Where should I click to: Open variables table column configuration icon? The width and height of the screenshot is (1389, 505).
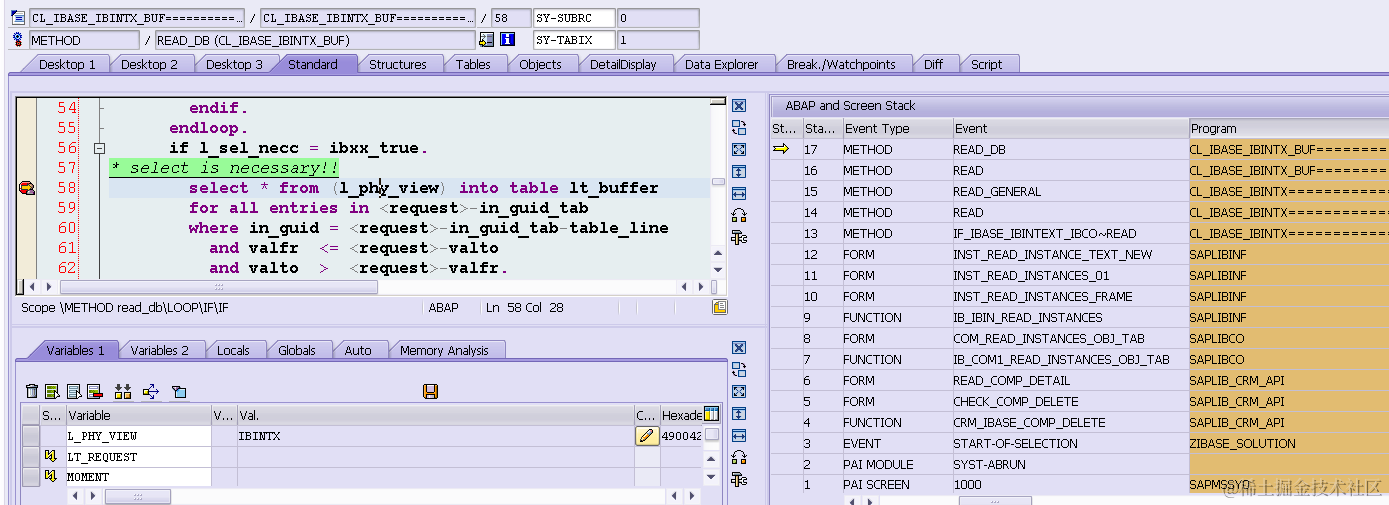[712, 414]
